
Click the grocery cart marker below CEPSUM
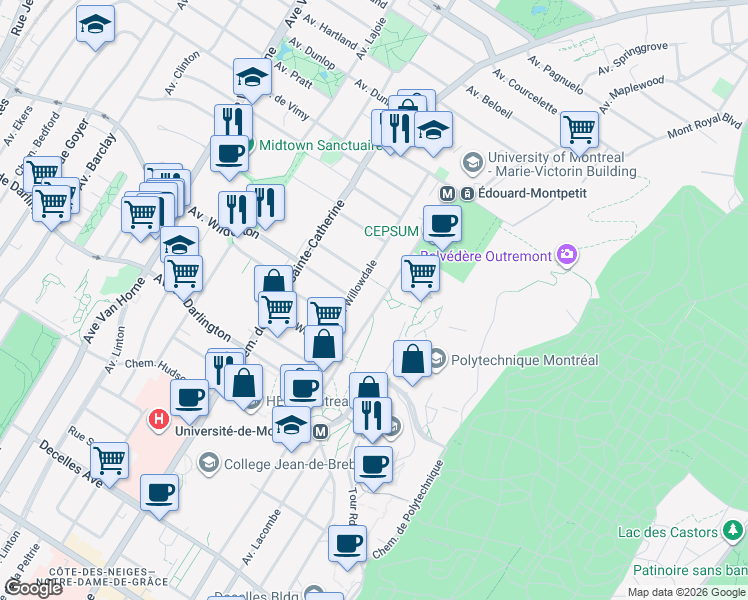click(420, 275)
